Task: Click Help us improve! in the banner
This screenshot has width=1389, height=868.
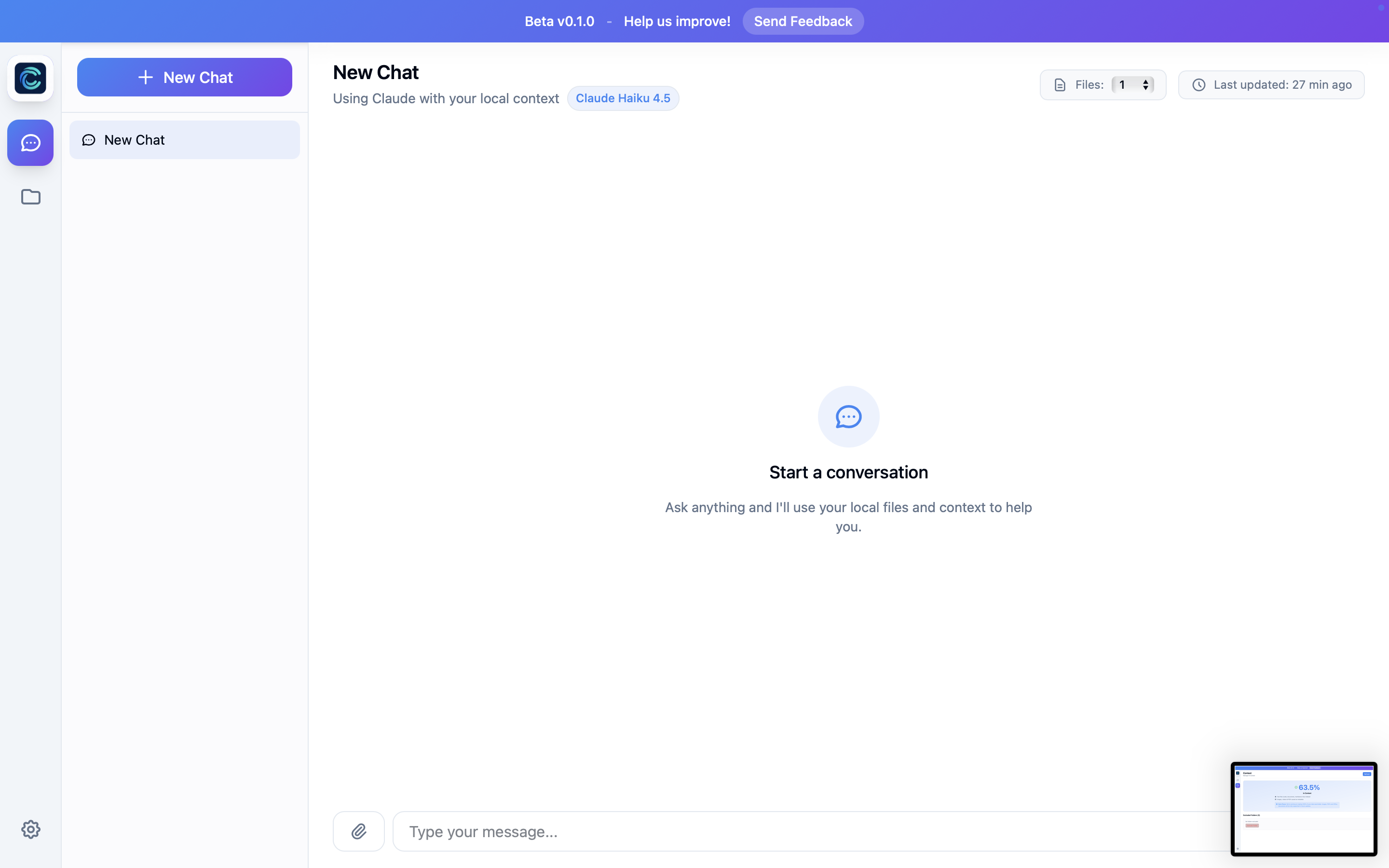Action: pos(677,21)
